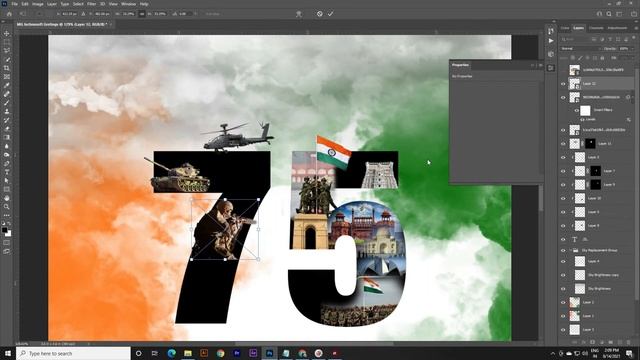
Task: Hide the Sky Replacement Group
Action: tap(563, 250)
